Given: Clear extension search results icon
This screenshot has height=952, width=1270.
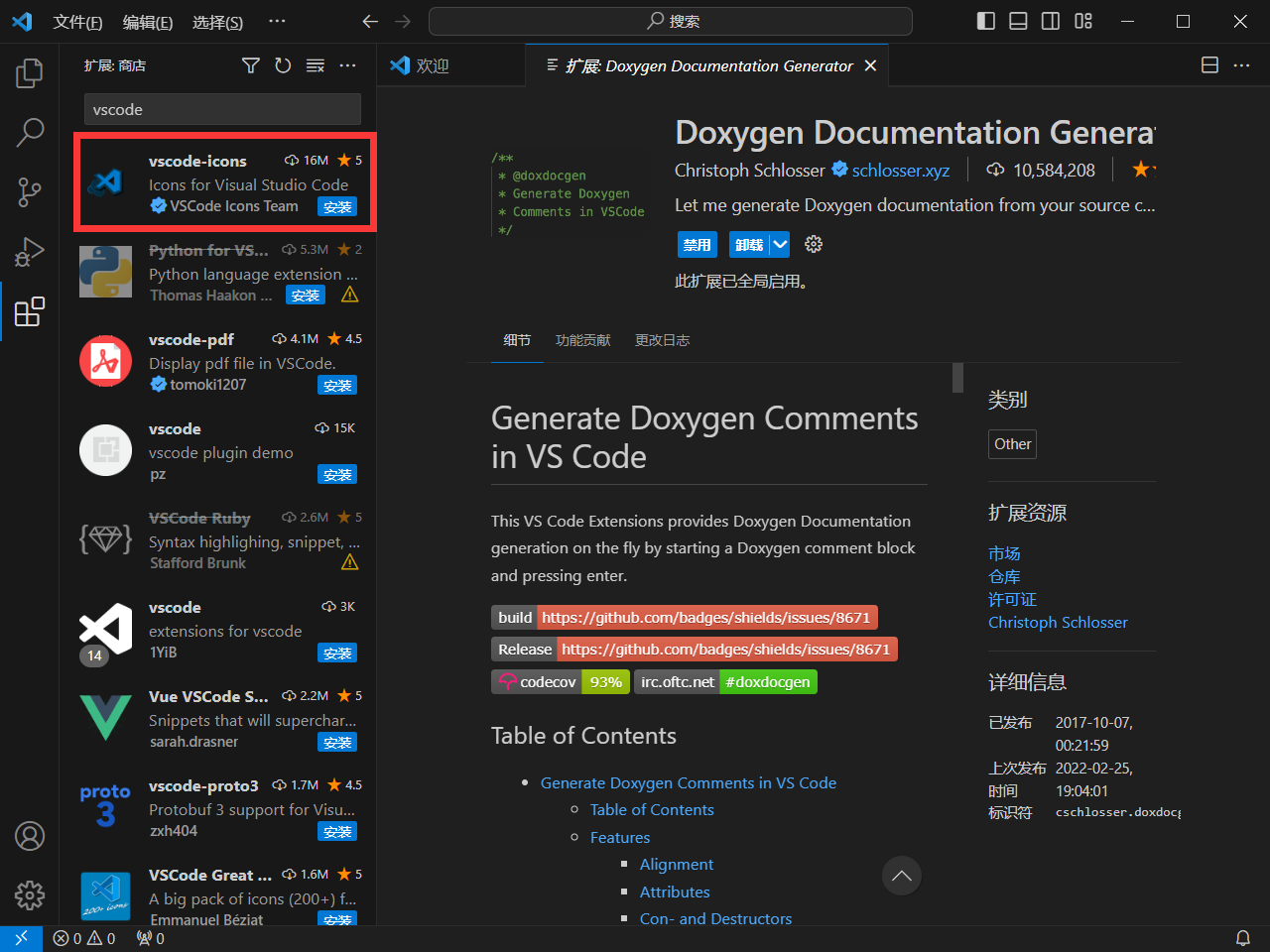Looking at the screenshot, I should (316, 65).
